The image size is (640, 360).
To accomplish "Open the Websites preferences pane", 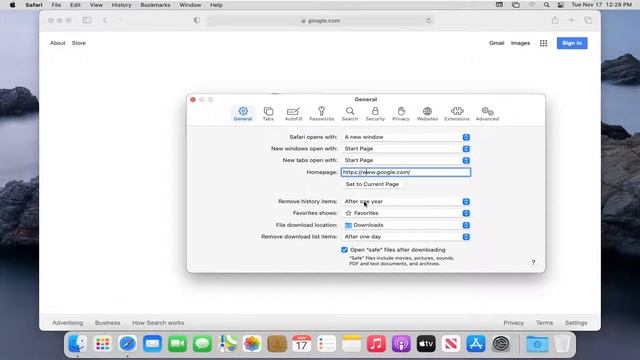I will tap(427, 113).
